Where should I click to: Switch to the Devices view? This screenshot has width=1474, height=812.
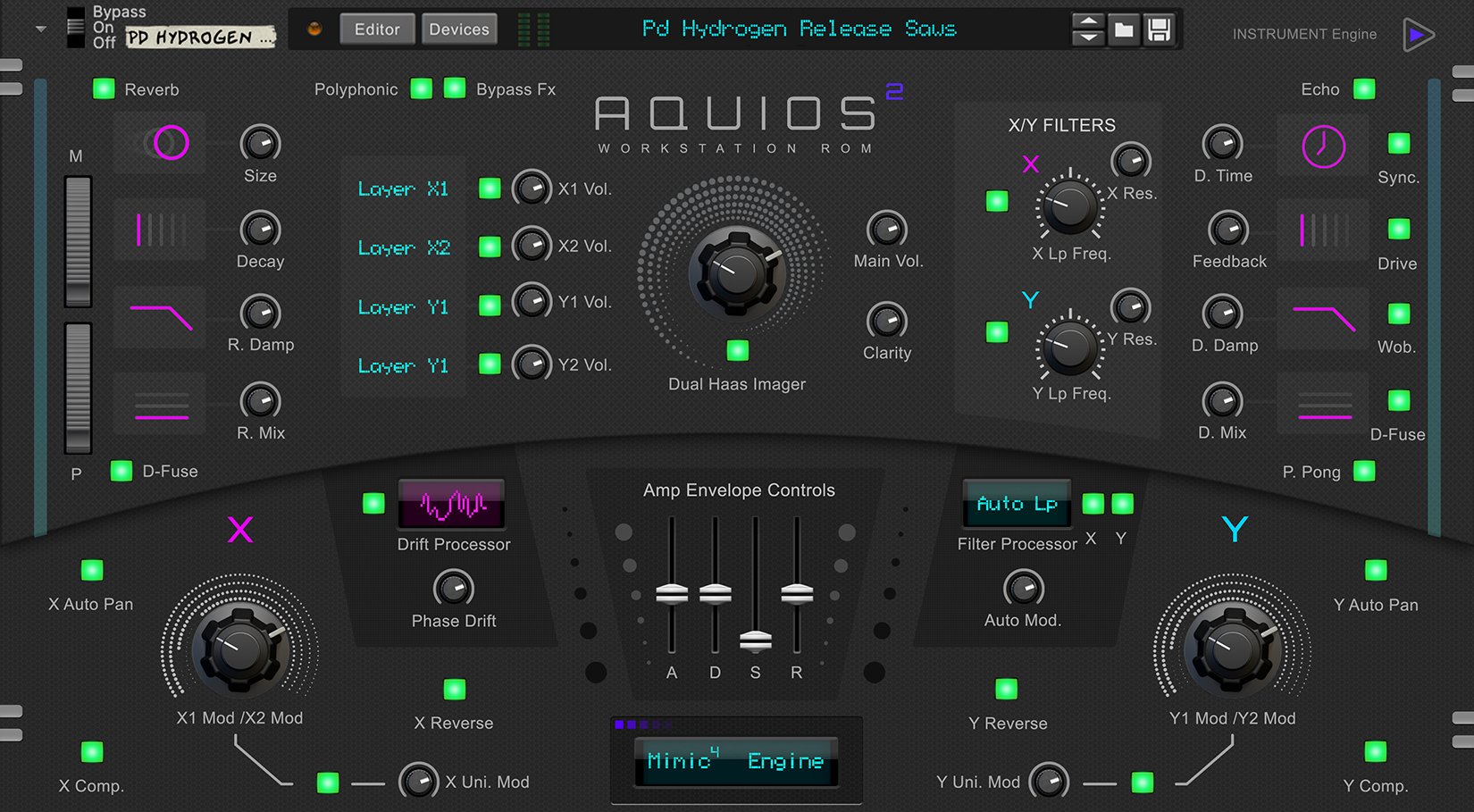click(458, 29)
